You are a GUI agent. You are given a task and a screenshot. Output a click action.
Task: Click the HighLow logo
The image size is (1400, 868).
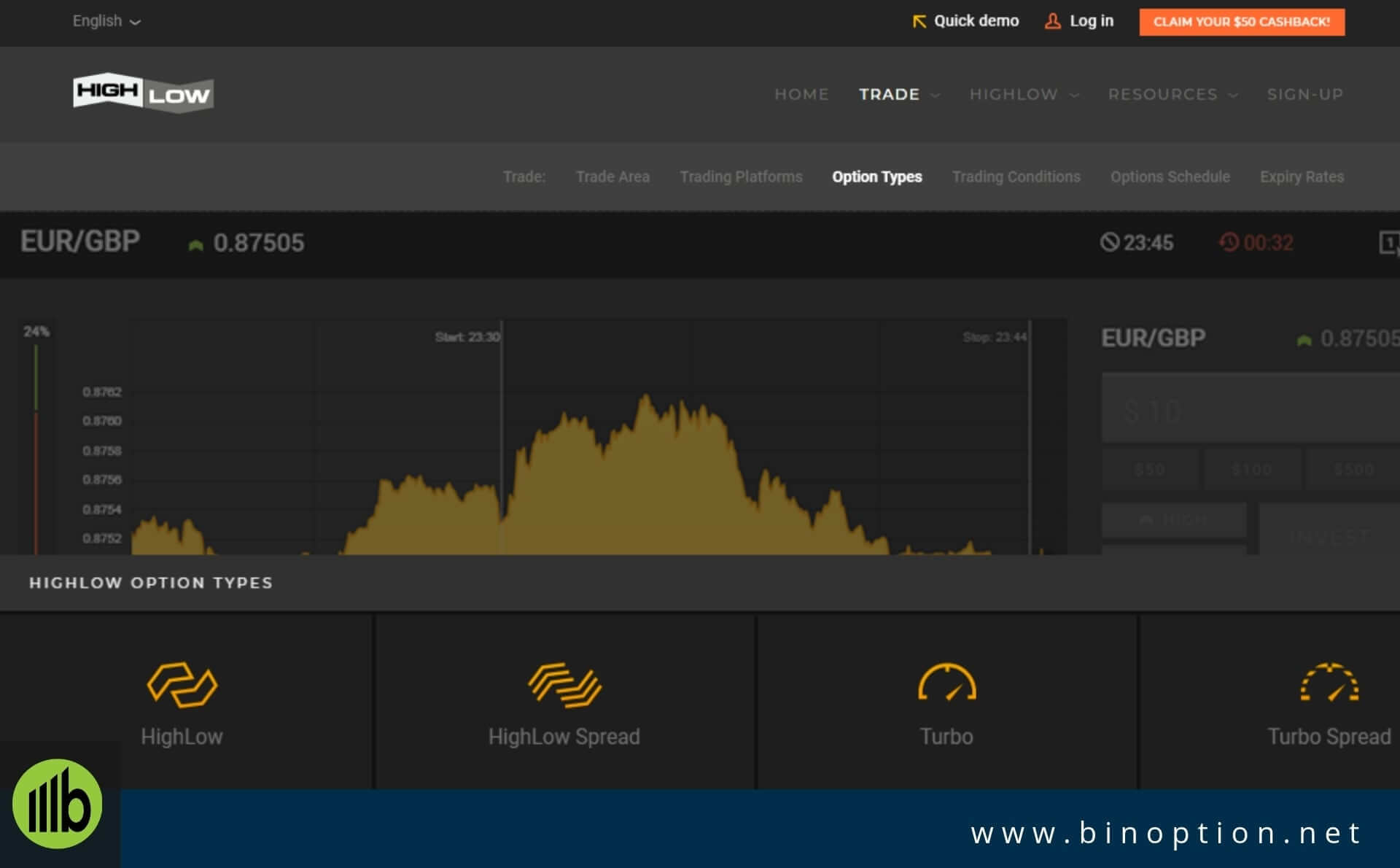pyautogui.click(x=143, y=93)
